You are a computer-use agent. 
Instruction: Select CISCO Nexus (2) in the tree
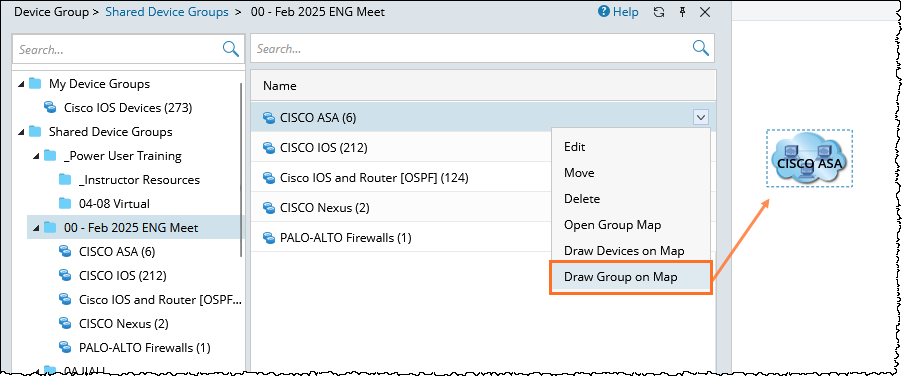click(124, 324)
